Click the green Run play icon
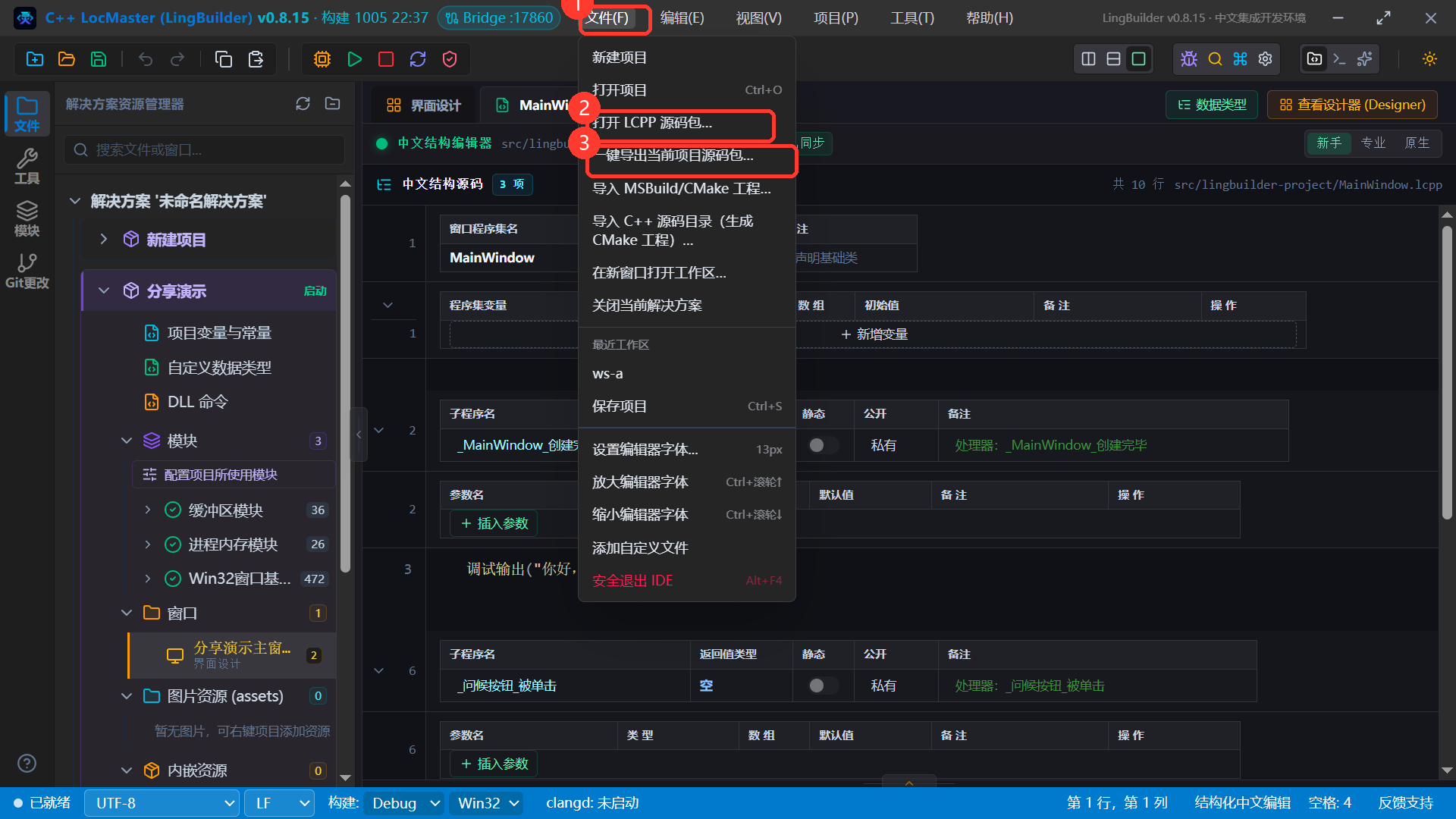The width and height of the screenshot is (1456, 819). (x=354, y=59)
